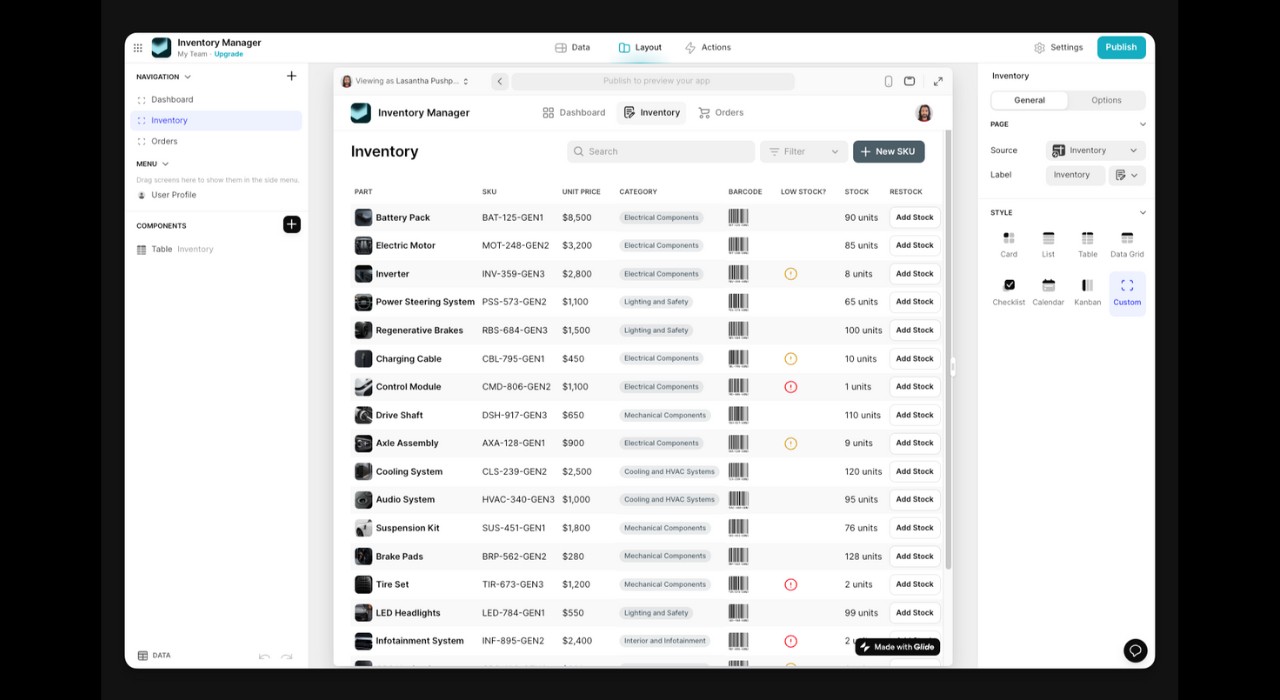Add stock for Battery Pack
Viewport: 1280px width, 700px height.
click(x=914, y=217)
